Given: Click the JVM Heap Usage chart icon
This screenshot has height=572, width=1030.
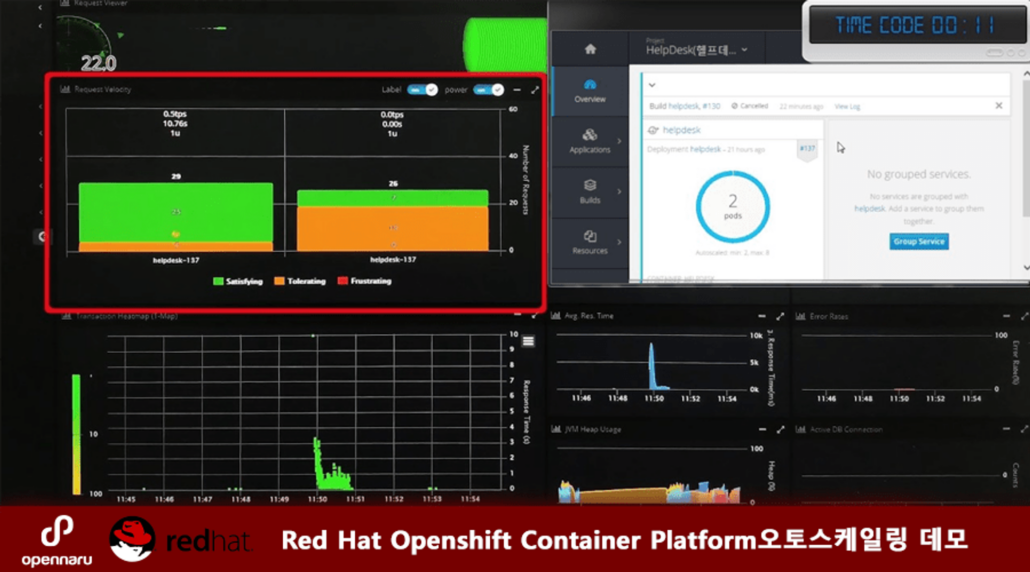Looking at the screenshot, I should point(556,429).
